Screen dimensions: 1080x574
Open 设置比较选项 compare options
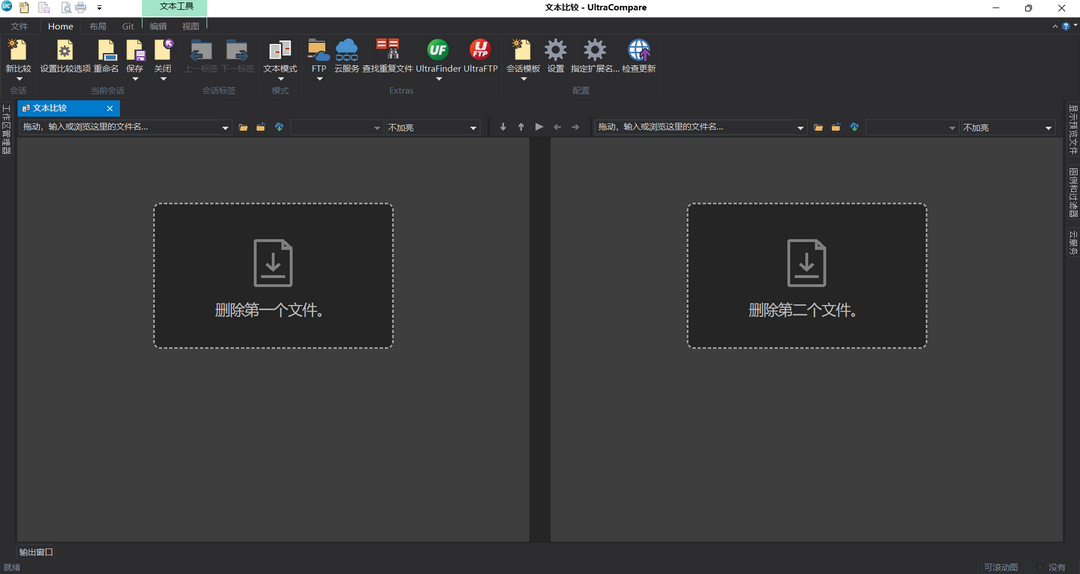point(65,51)
